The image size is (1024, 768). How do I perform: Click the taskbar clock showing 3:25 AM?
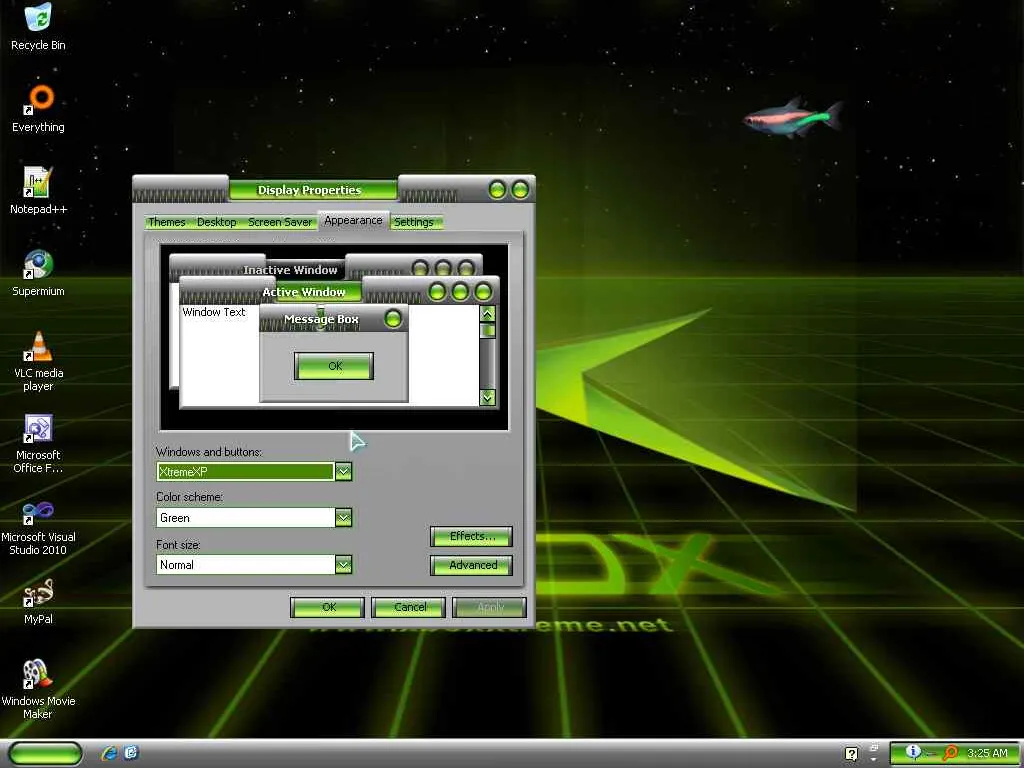[987, 753]
